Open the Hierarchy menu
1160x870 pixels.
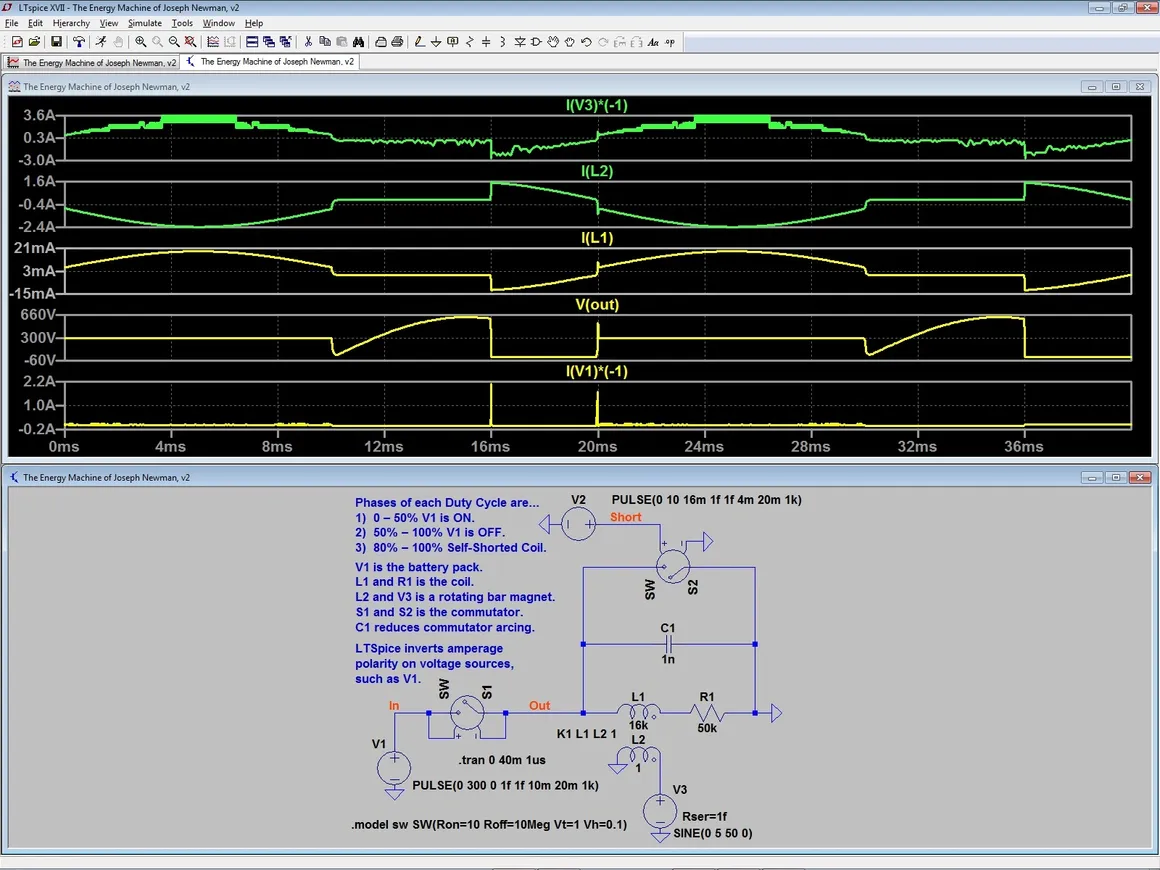coord(71,23)
